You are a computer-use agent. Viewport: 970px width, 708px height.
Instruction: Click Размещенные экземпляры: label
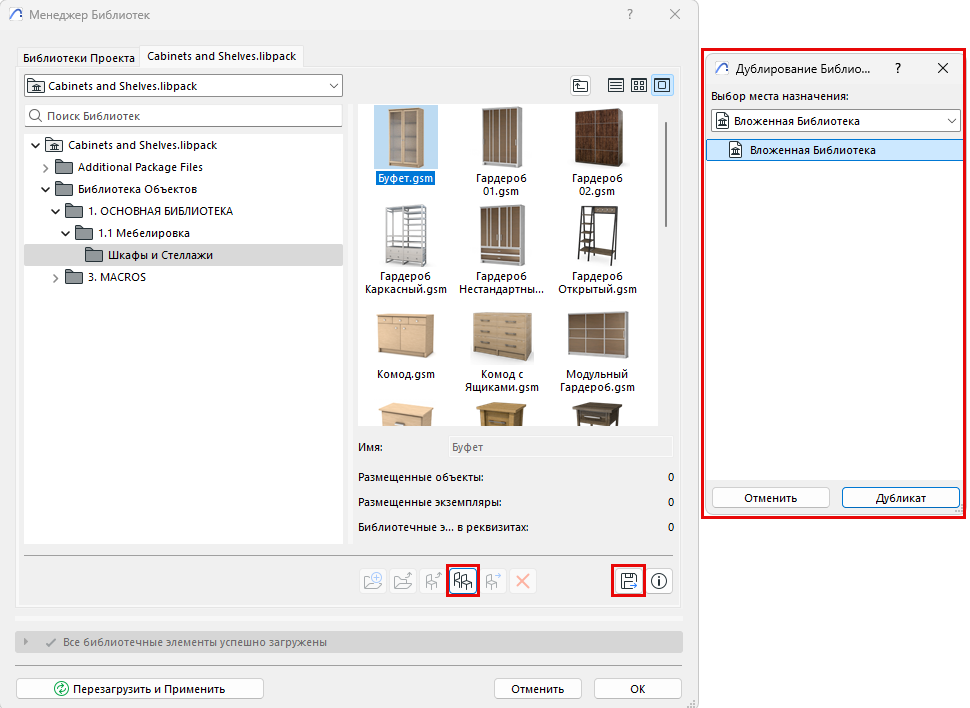pyautogui.click(x=430, y=502)
